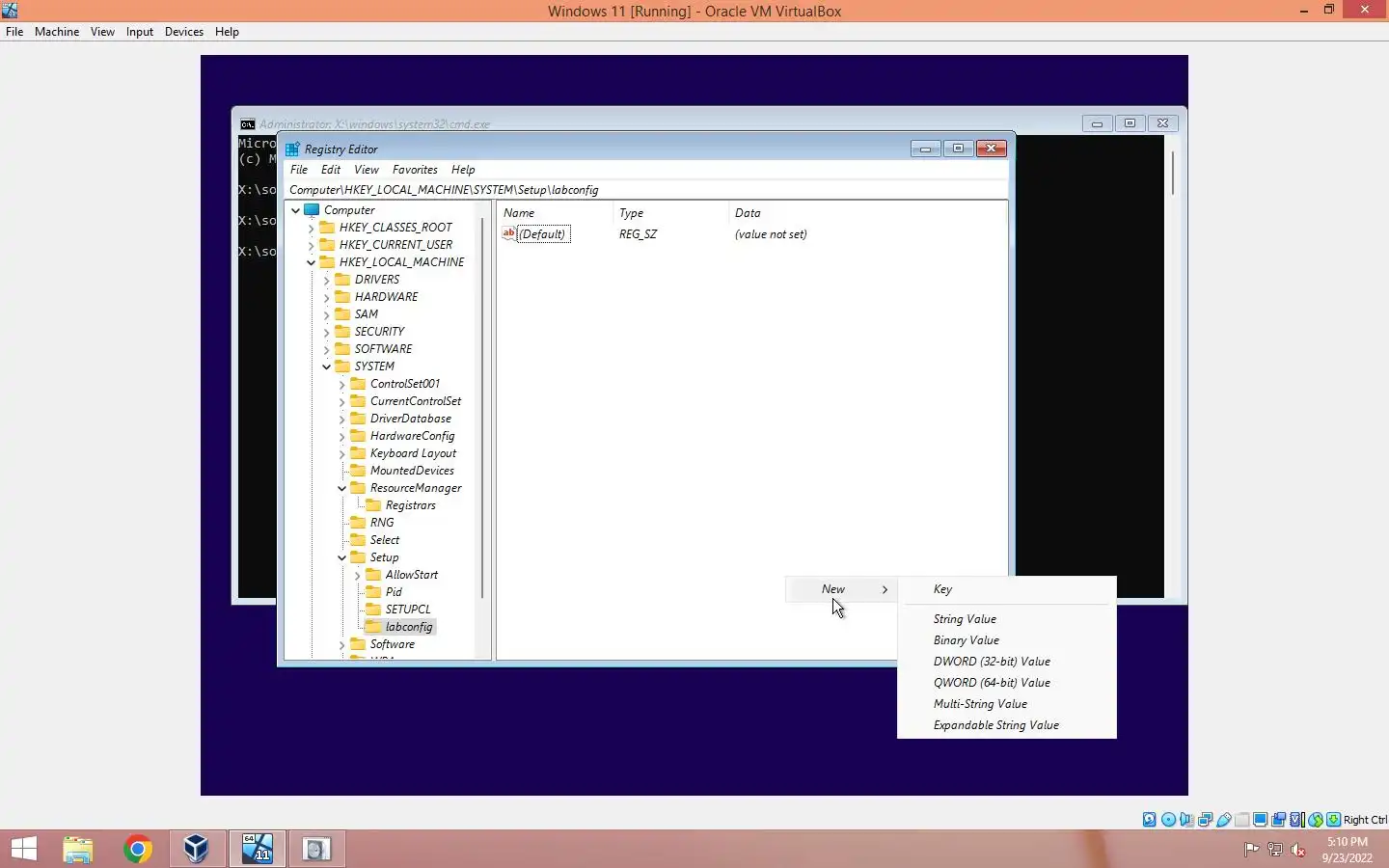Click the recording status icon
Screen dimensions: 1389x868
1278,820
